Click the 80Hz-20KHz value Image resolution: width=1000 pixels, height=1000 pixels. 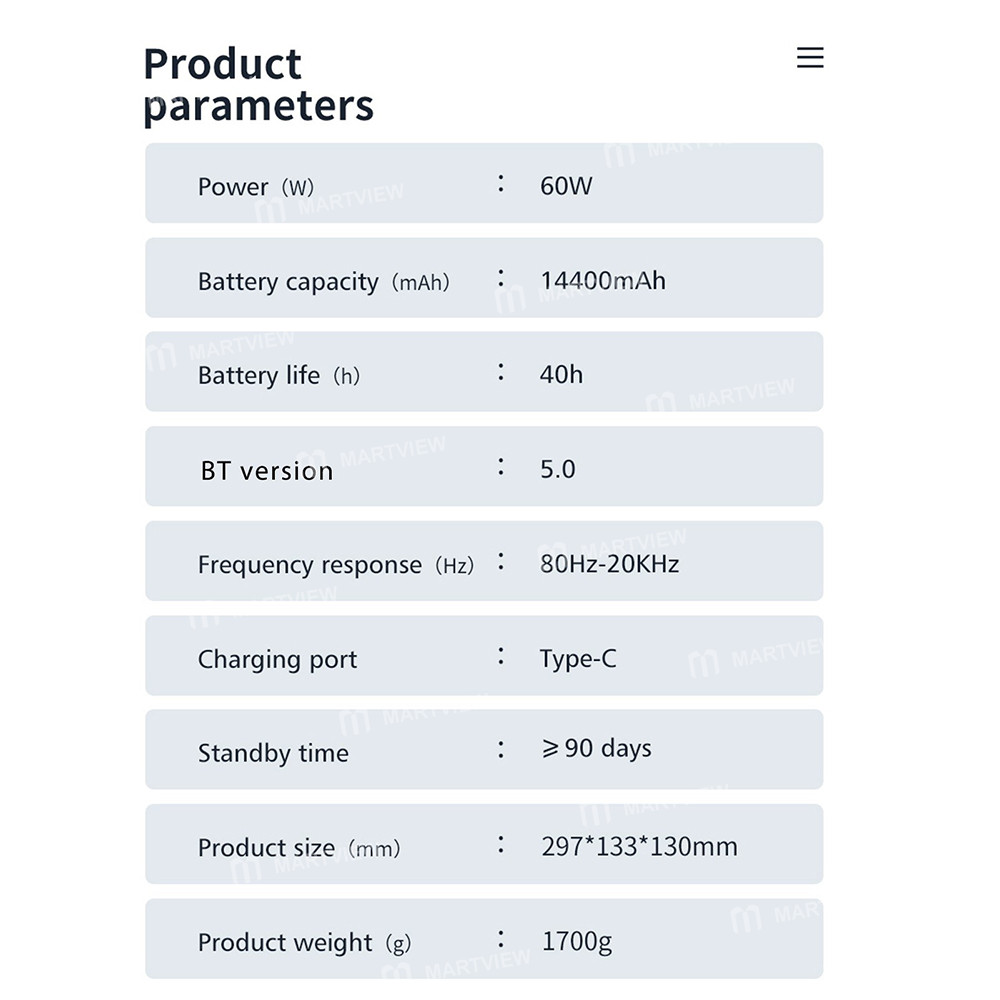[x=609, y=564]
